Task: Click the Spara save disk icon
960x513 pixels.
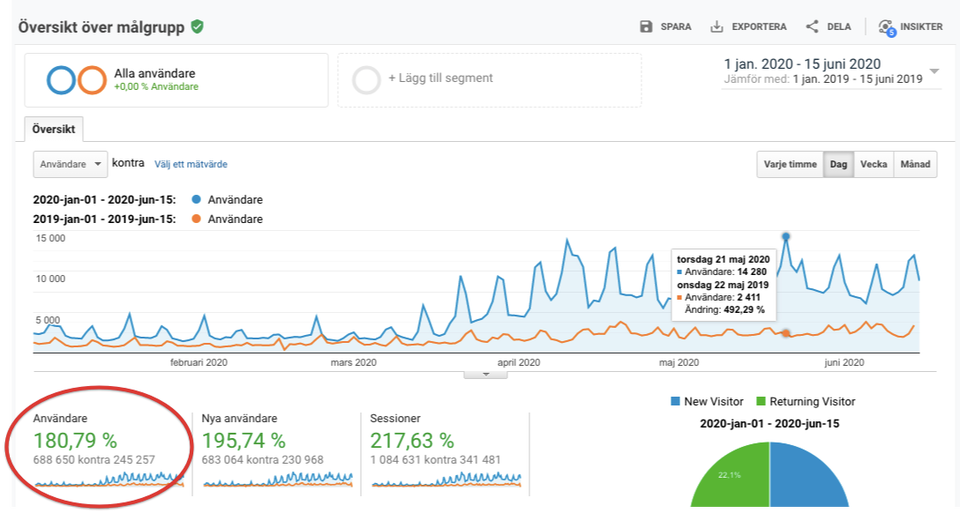Action: point(646,26)
